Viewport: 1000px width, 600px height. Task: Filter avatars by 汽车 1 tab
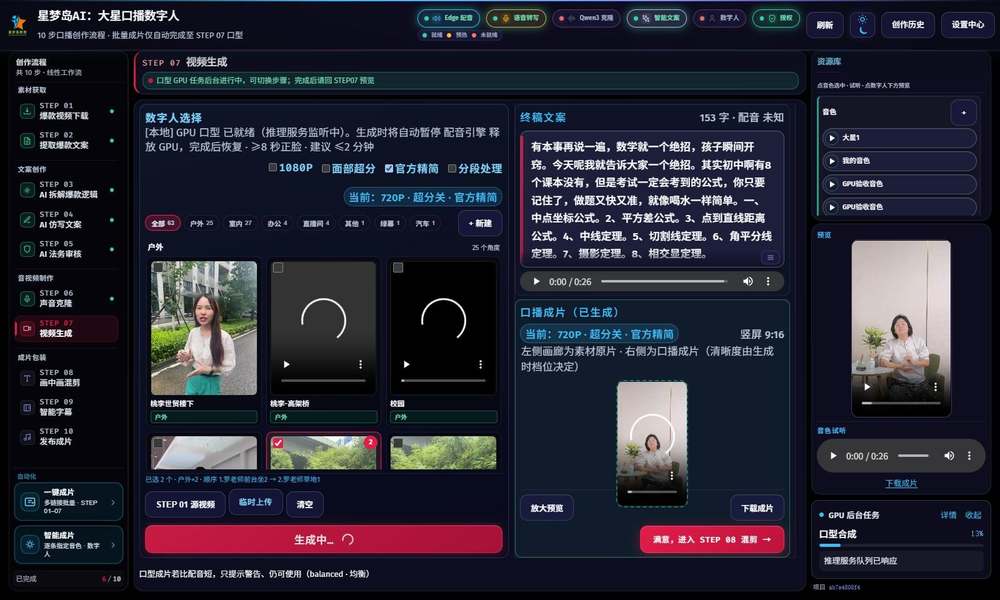(x=425, y=223)
